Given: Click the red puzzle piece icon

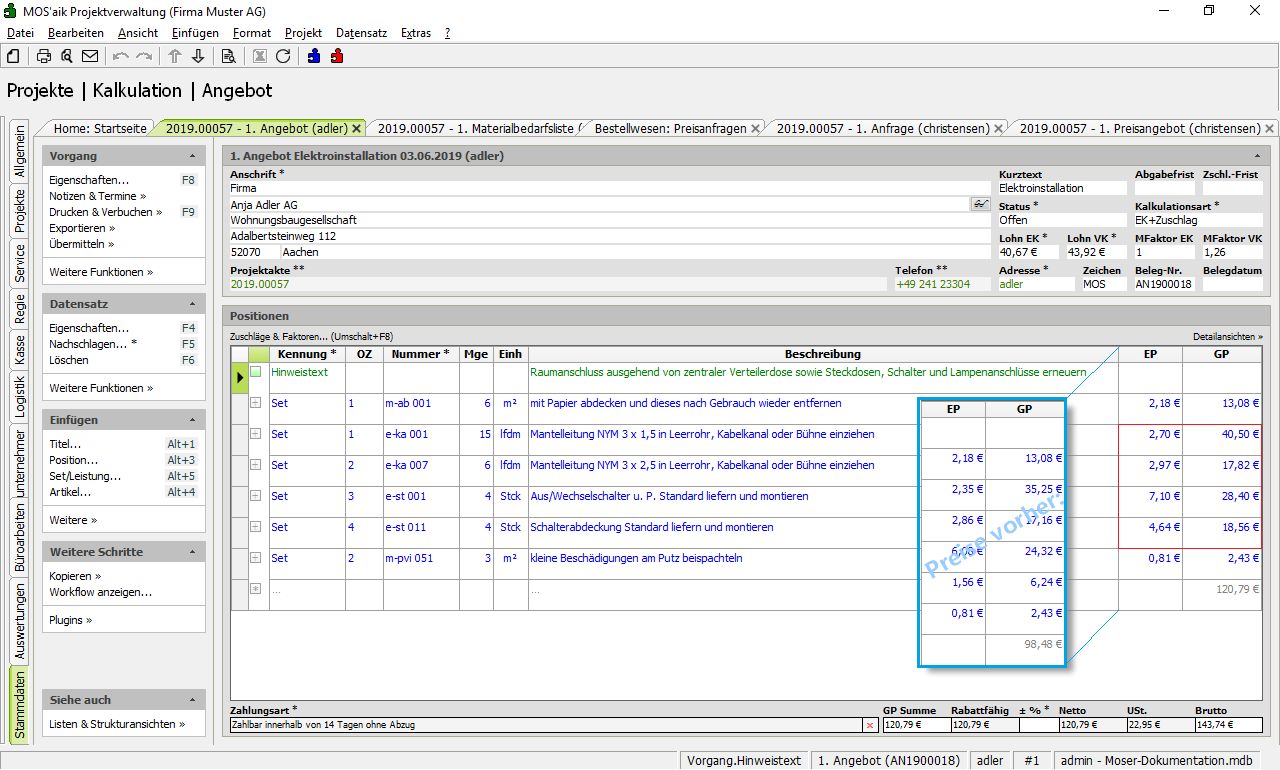Looking at the screenshot, I should coord(337,56).
